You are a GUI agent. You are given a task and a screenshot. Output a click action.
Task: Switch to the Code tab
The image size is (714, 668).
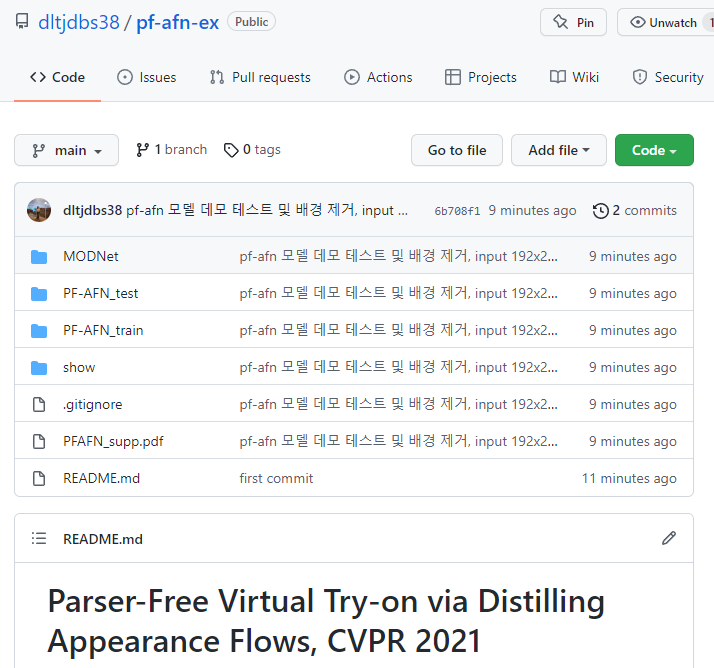point(57,77)
